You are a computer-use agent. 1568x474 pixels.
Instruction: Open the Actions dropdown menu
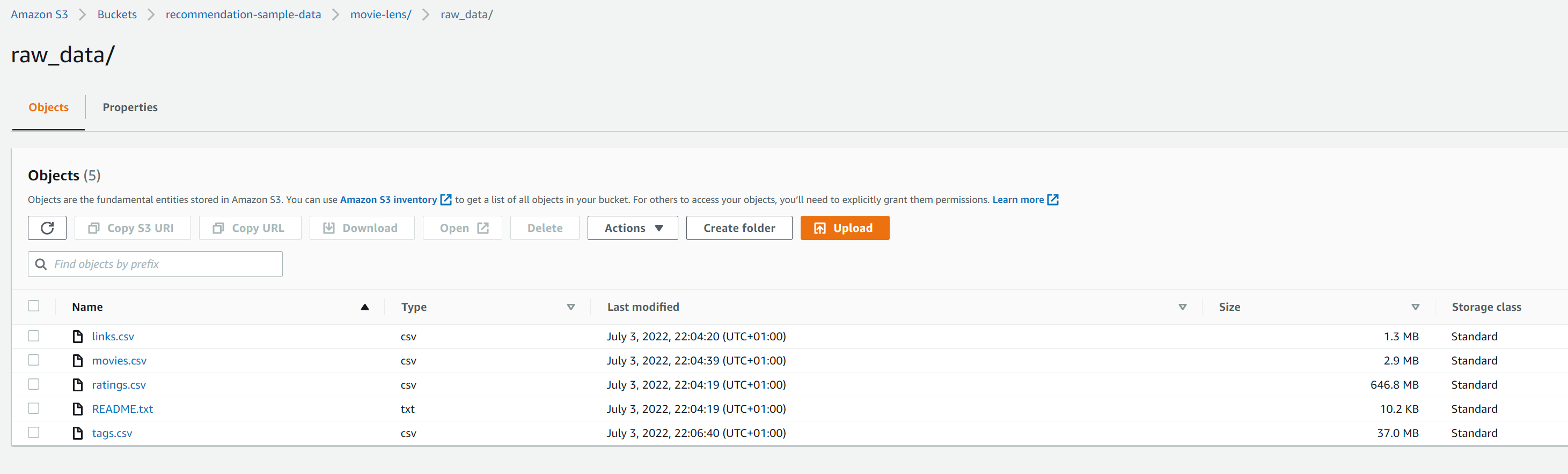click(x=633, y=228)
